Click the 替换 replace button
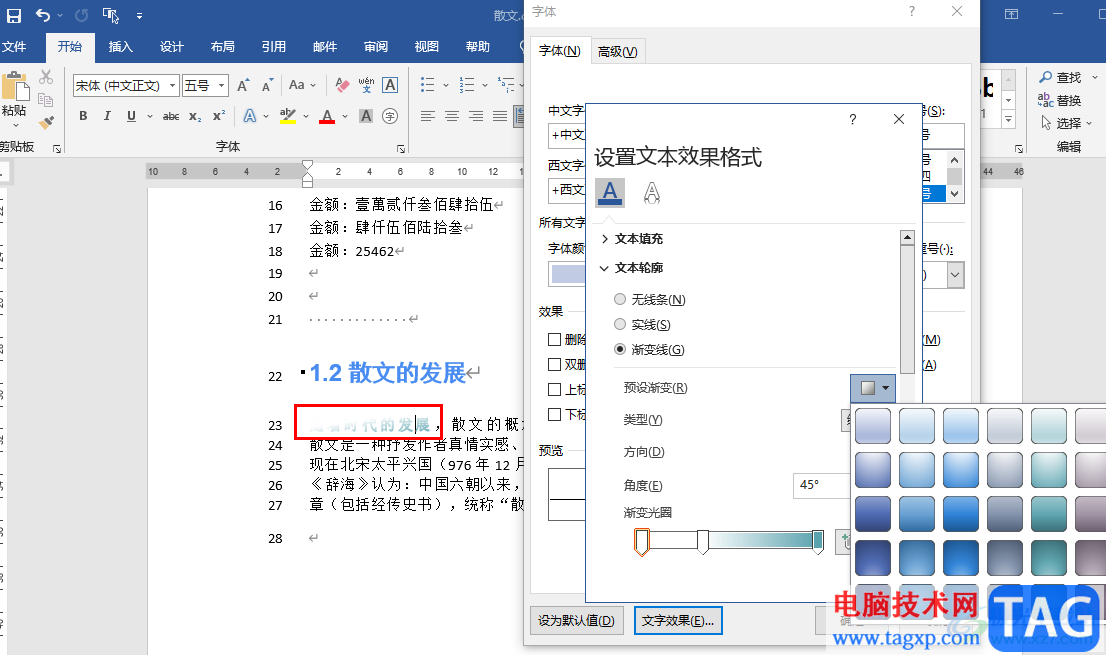The height and width of the screenshot is (655, 1106). tap(1060, 100)
